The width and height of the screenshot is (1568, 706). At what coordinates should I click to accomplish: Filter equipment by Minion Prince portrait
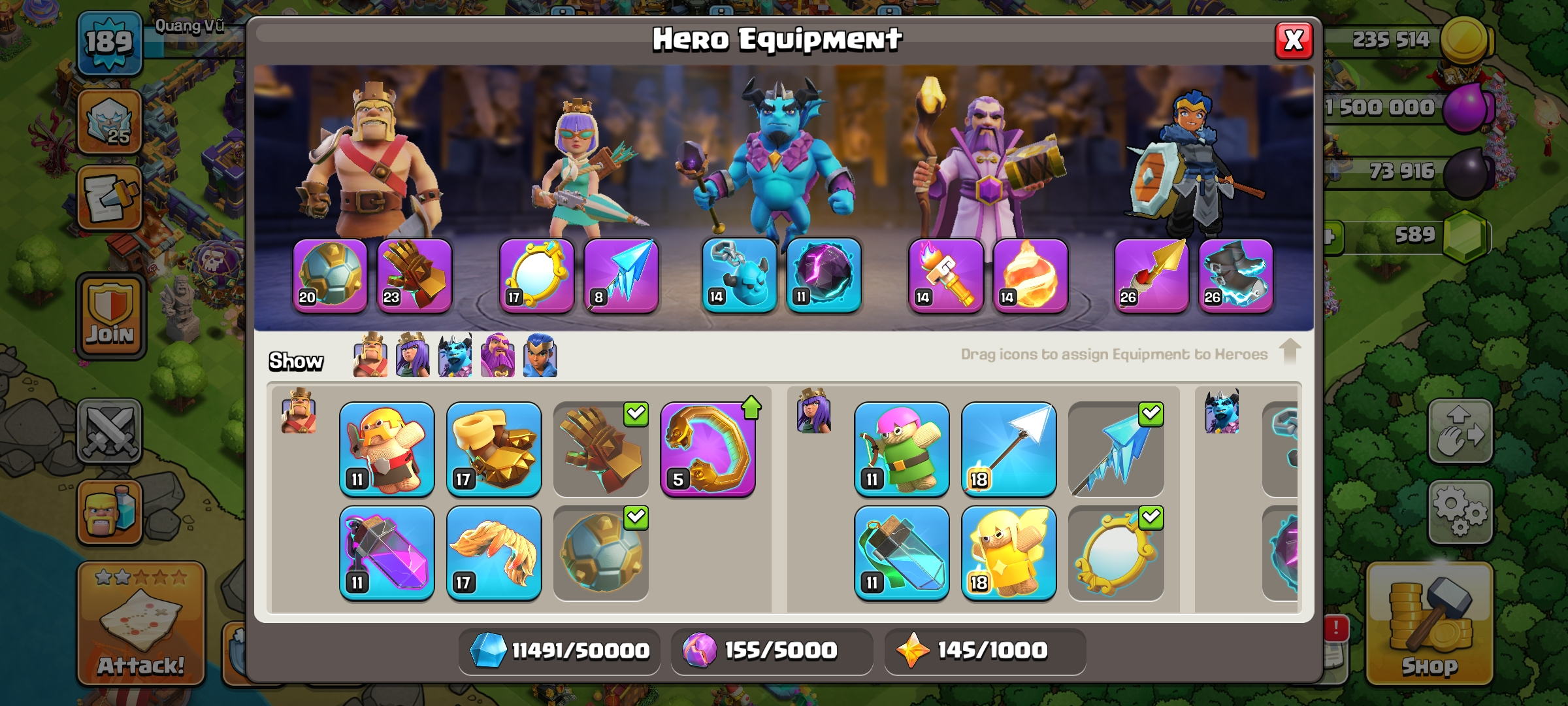(455, 356)
